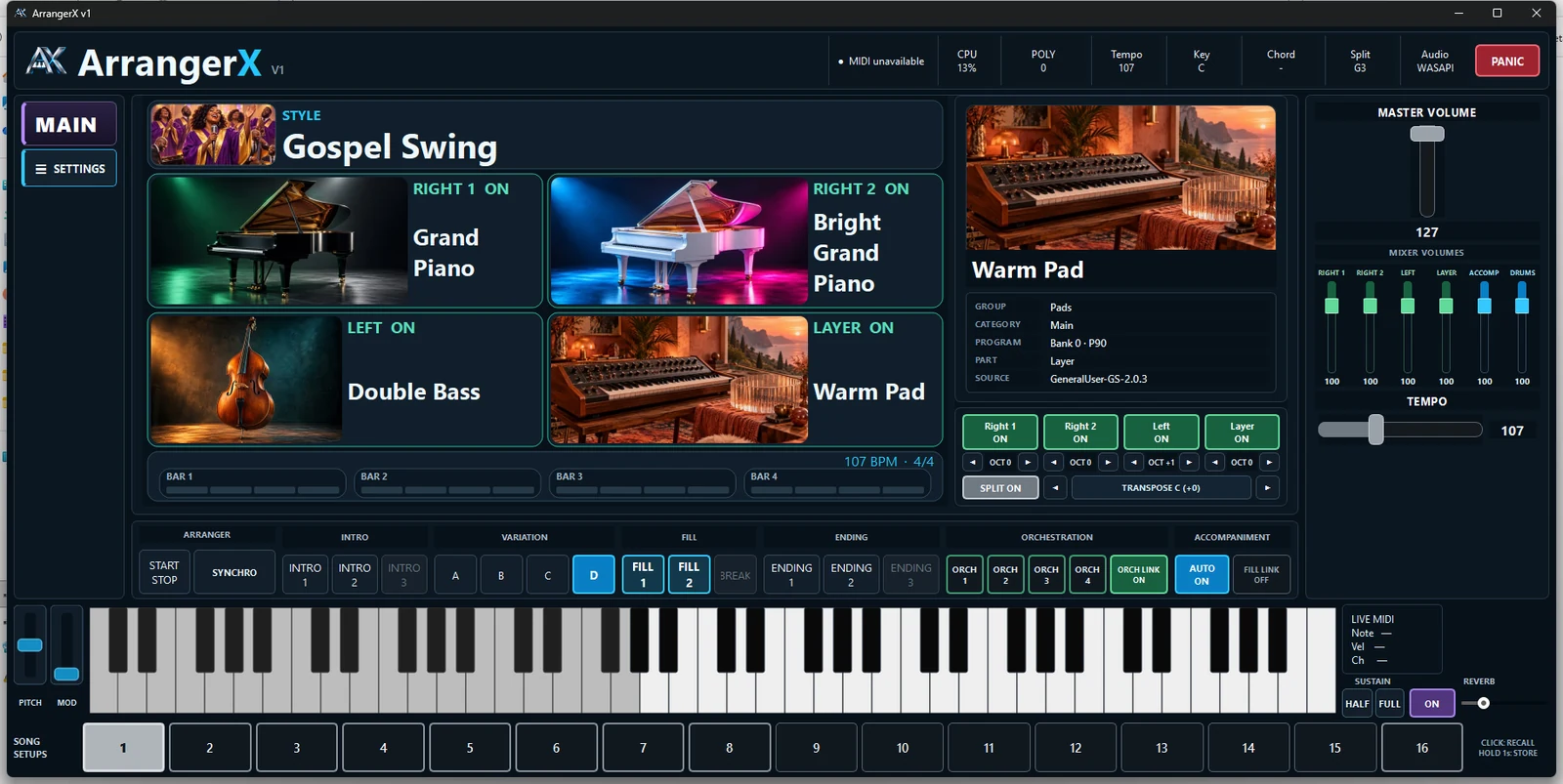Open the Gospel Swing style thumbnail
The image size is (1563, 784).
click(x=213, y=135)
